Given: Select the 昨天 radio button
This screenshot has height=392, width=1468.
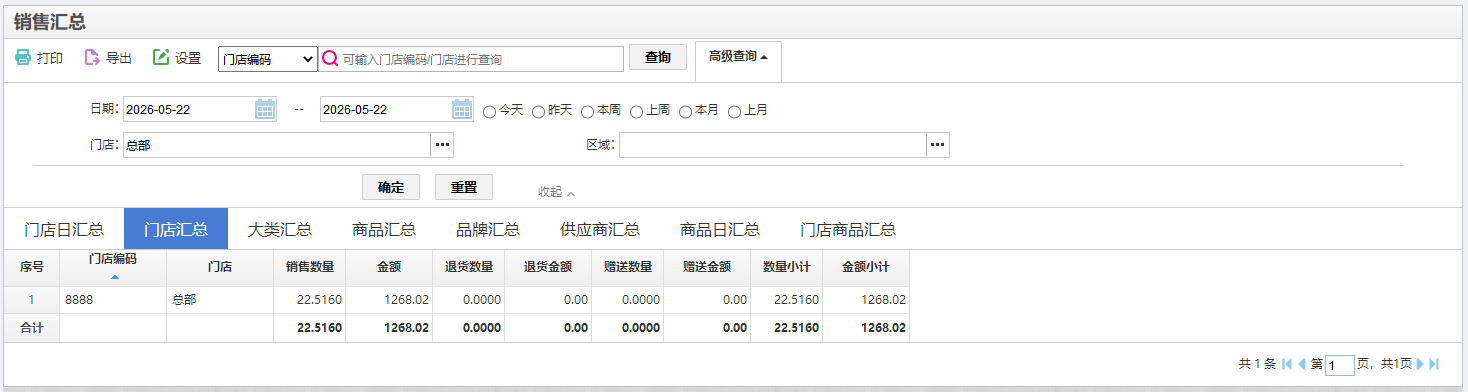Looking at the screenshot, I should 538,111.
